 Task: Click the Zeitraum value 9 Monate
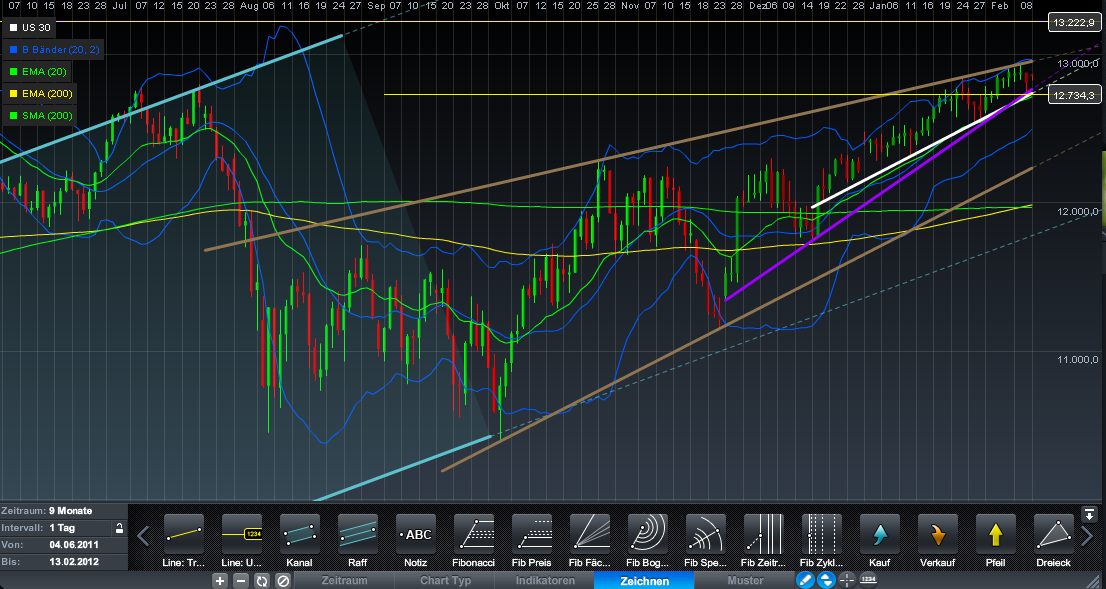(x=71, y=511)
